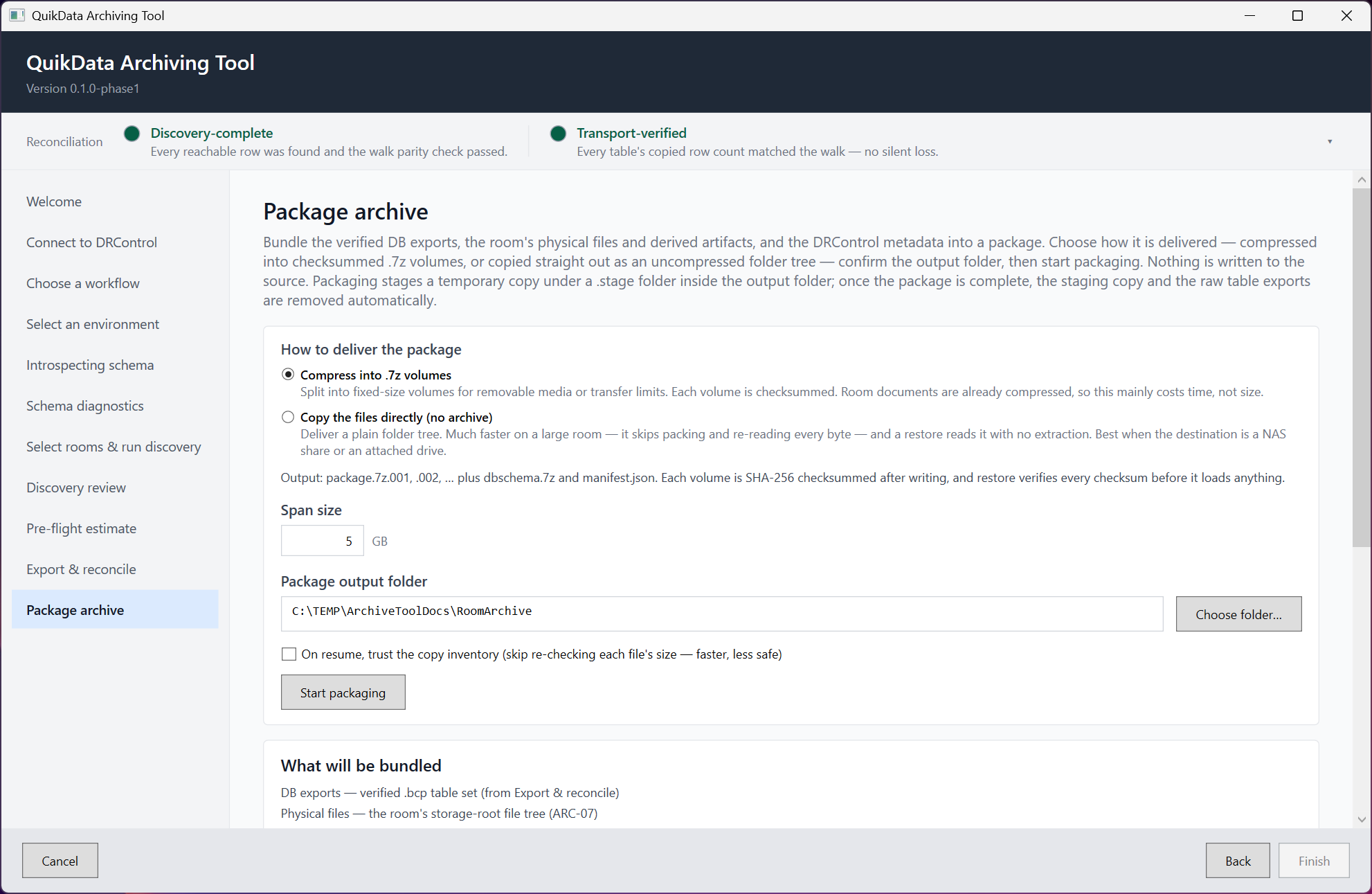The height and width of the screenshot is (894, 1372).
Task: Click Start packaging button
Action: click(x=343, y=692)
